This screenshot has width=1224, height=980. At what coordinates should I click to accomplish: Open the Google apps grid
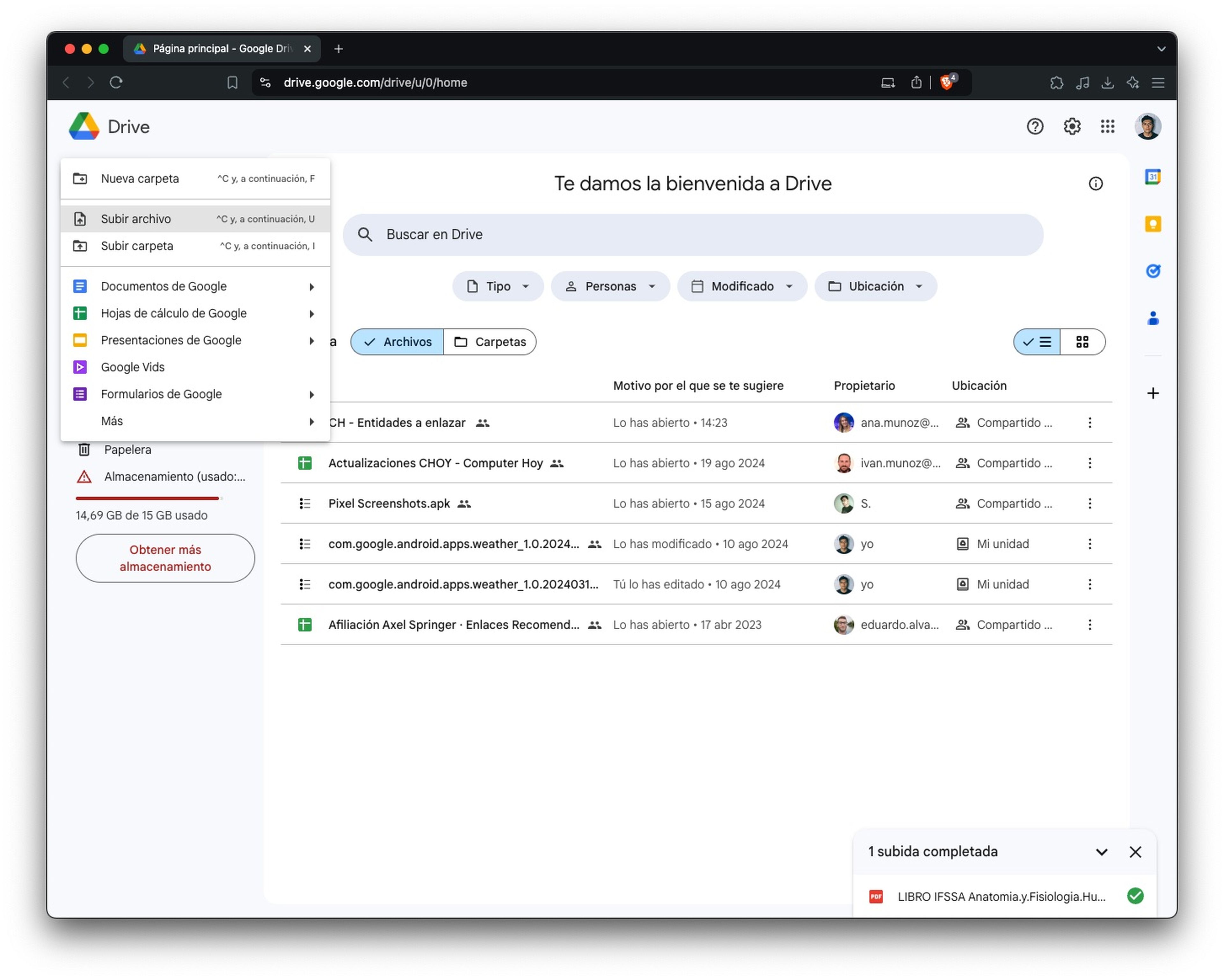1107,126
